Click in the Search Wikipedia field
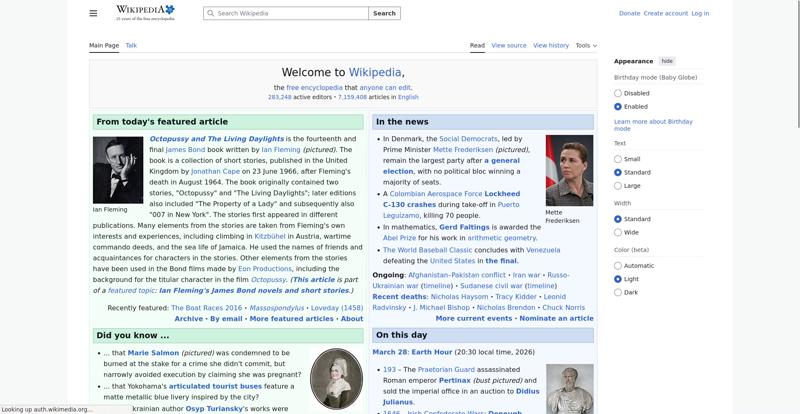 coord(290,14)
